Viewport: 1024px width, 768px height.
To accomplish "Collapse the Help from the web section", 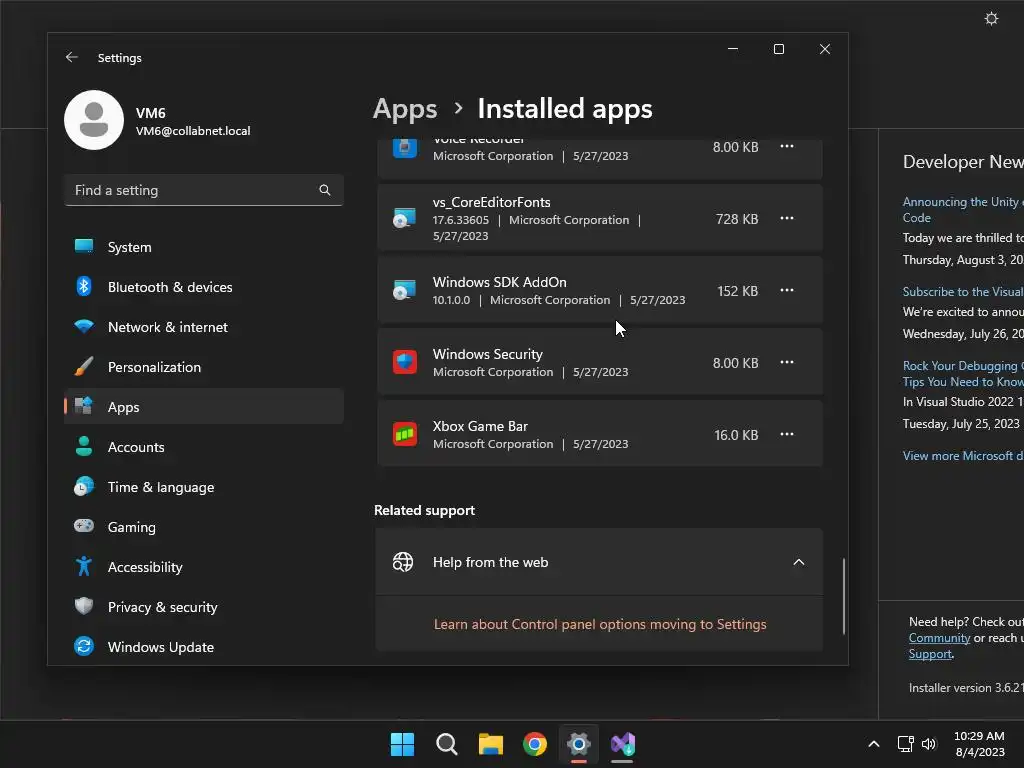I will click(799, 562).
